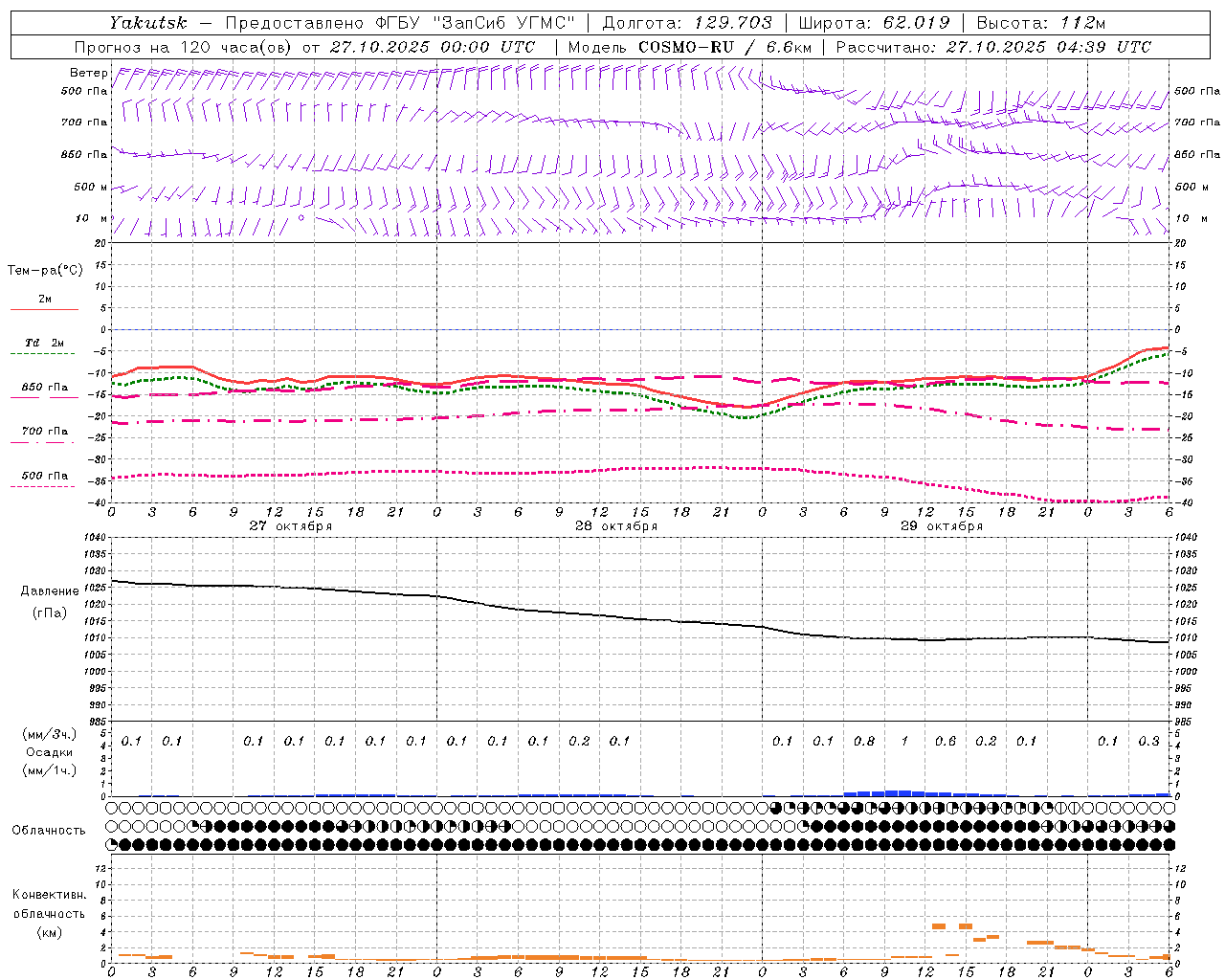1225x980 pixels.
Task: Click the Yakutsk station title
Action: coord(148,23)
